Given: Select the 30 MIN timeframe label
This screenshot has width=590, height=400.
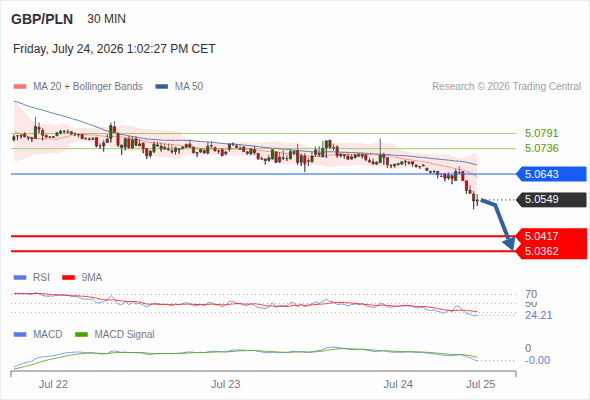Looking at the screenshot, I should [x=106, y=19].
